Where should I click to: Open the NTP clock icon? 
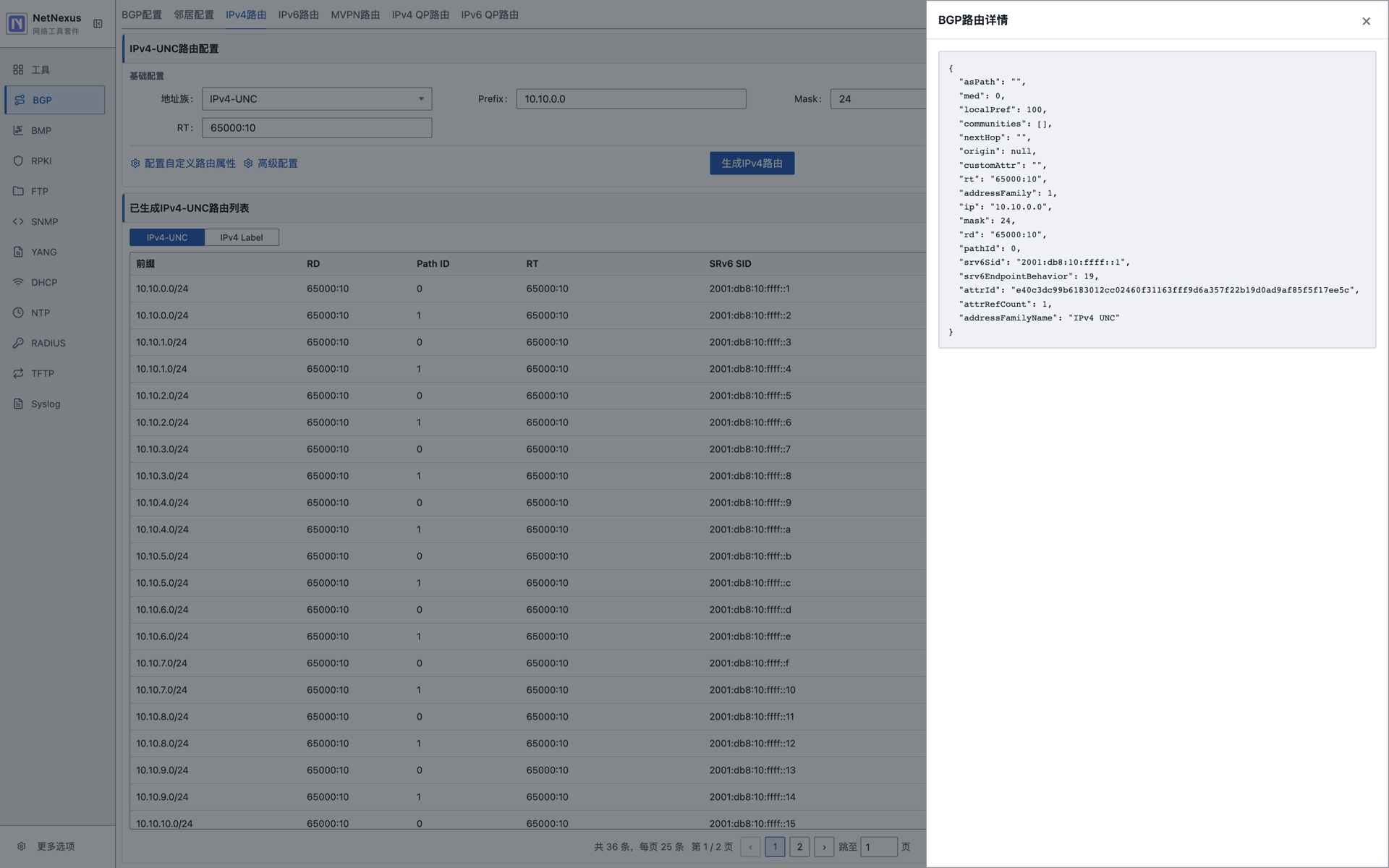point(18,312)
